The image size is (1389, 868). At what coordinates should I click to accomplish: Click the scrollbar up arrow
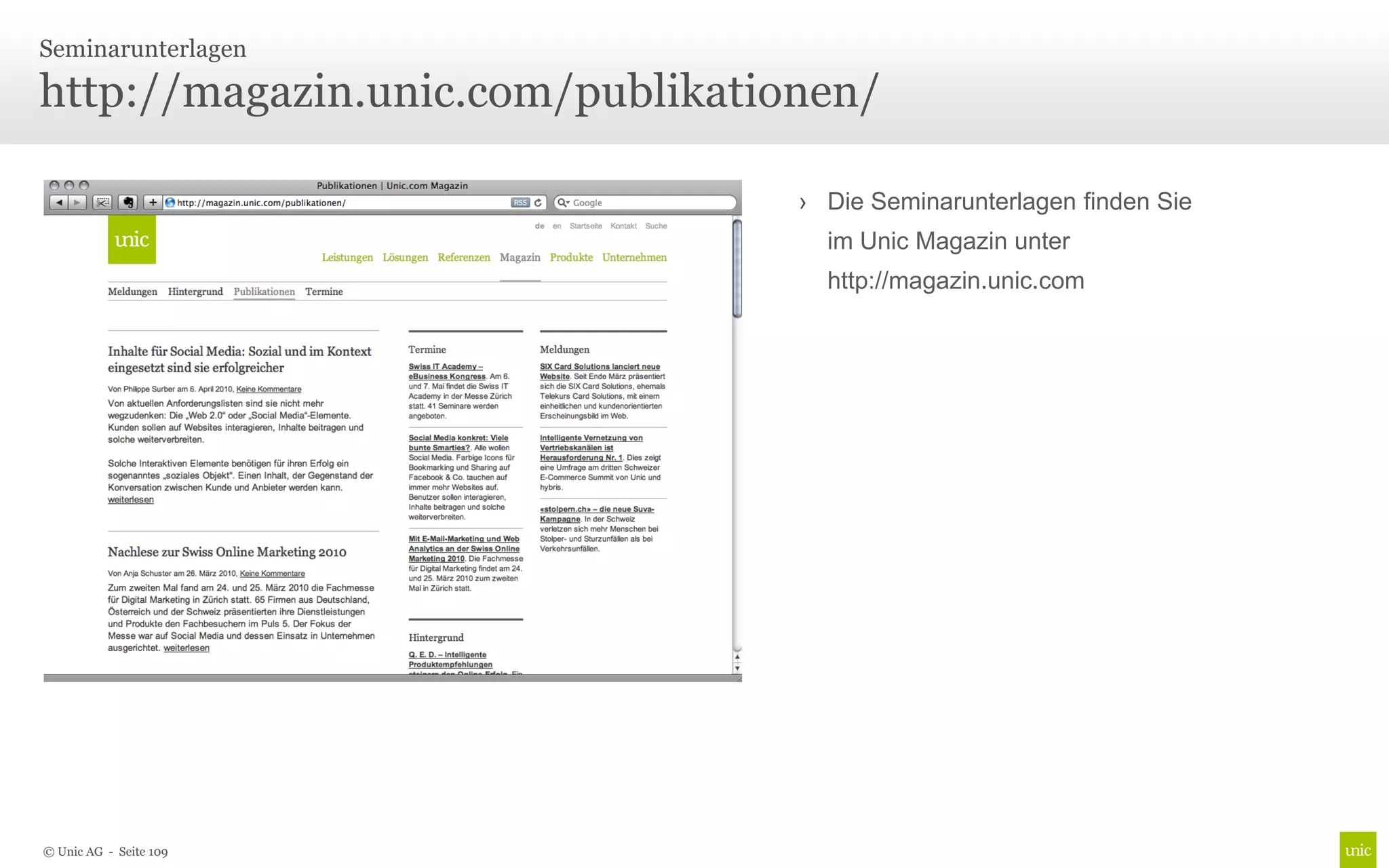737,657
